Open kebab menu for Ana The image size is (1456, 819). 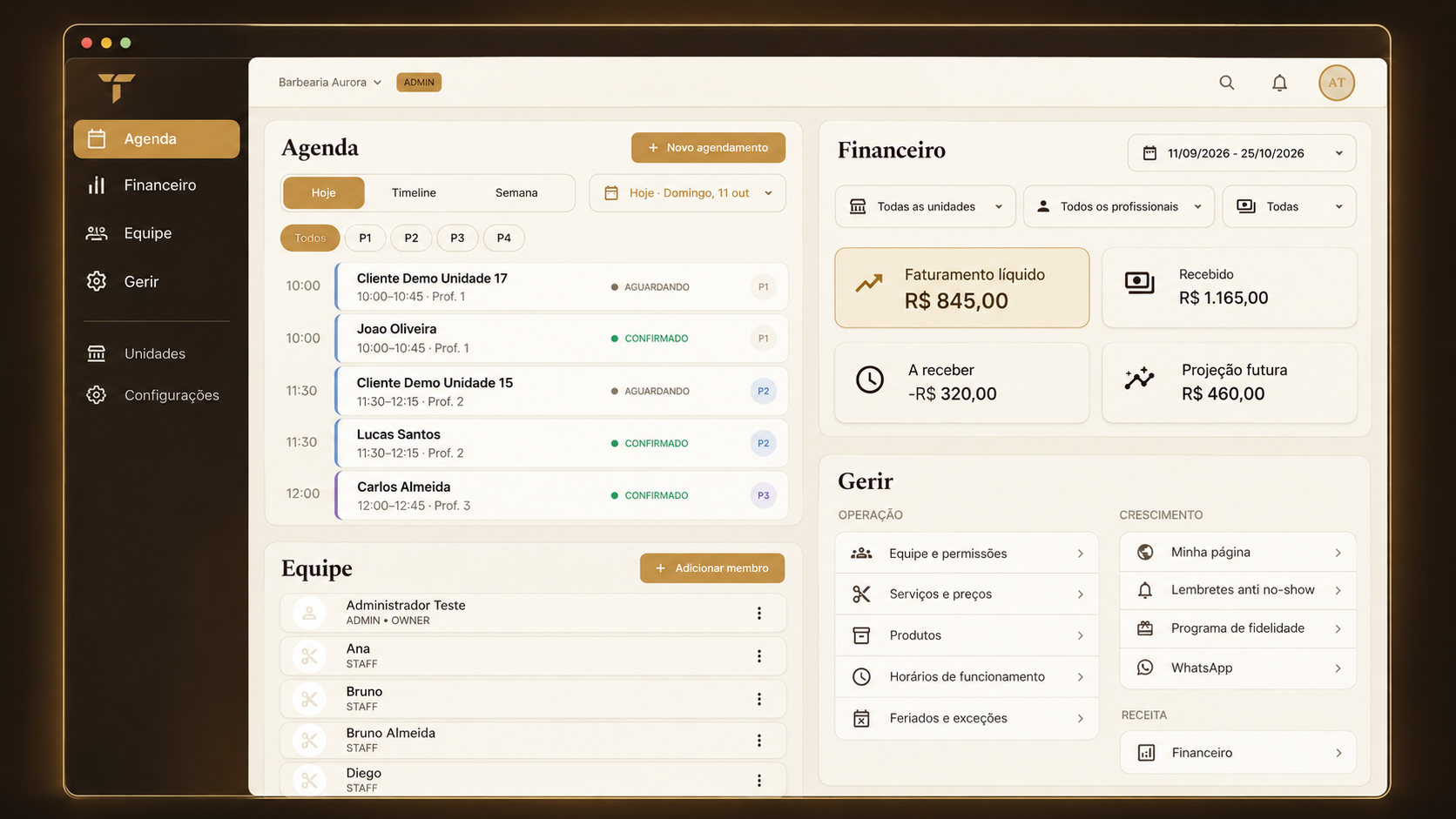(x=759, y=656)
